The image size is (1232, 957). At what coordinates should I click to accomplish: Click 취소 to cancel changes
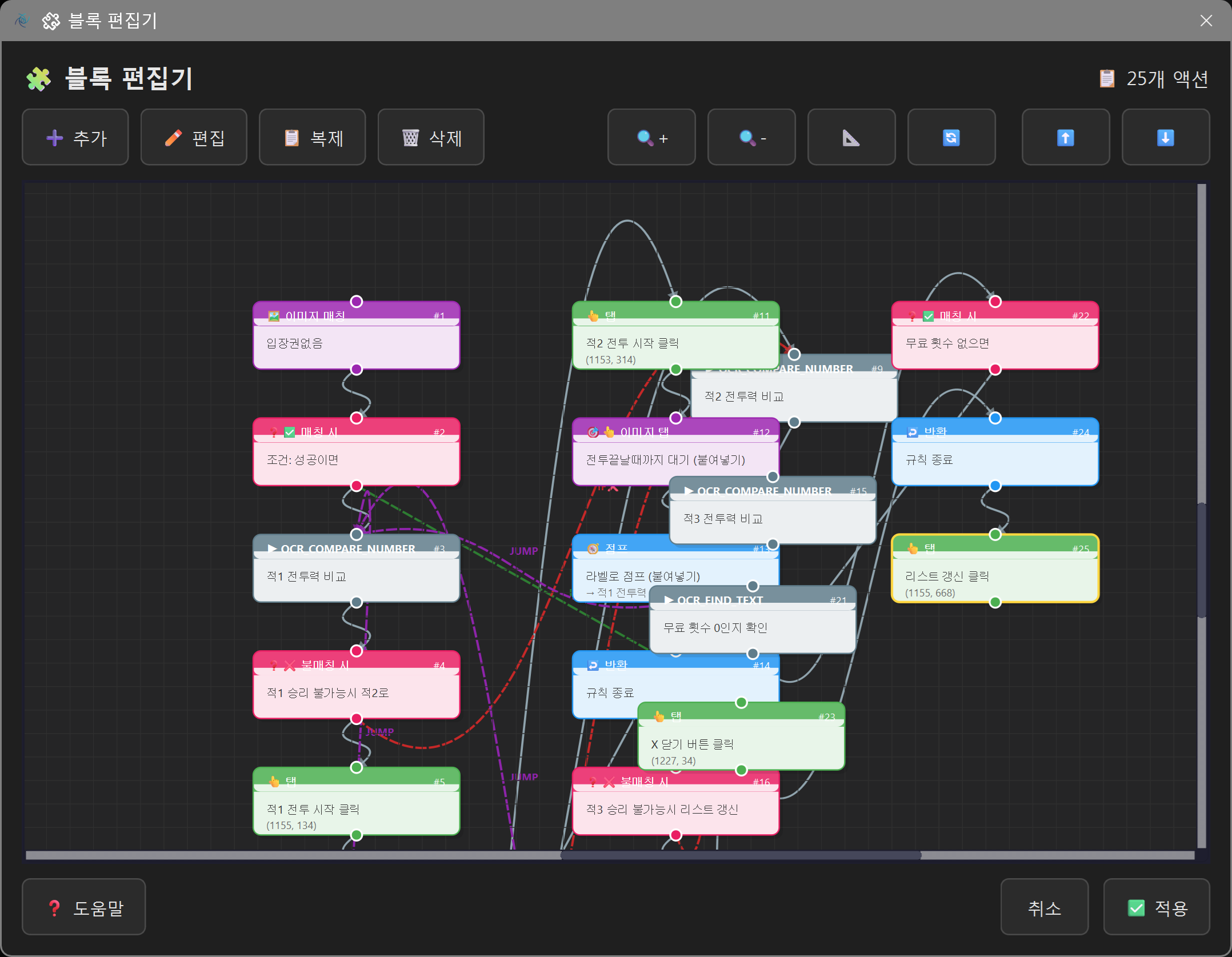pyautogui.click(x=1044, y=907)
